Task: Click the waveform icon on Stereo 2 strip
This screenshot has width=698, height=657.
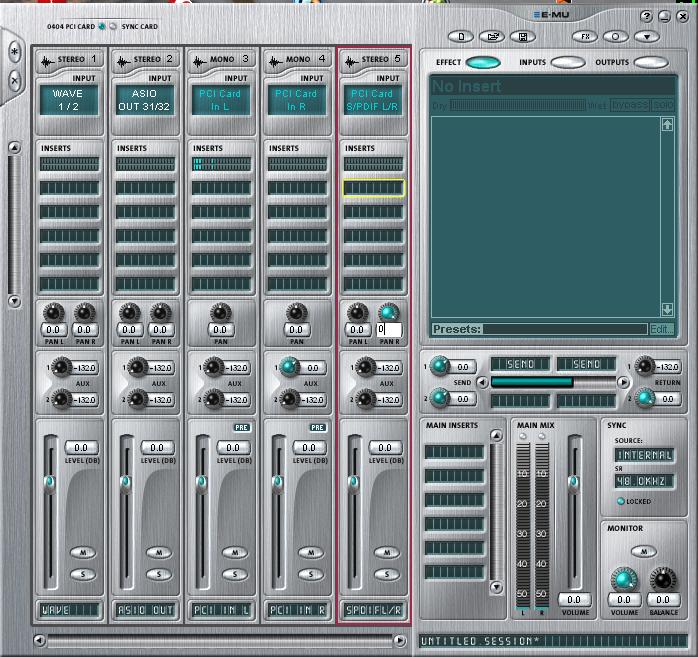Action: [x=123, y=61]
